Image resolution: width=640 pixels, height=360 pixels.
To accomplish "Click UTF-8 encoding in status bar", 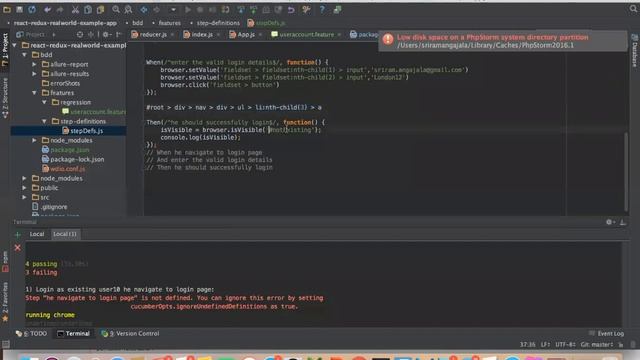I will 565,345.
